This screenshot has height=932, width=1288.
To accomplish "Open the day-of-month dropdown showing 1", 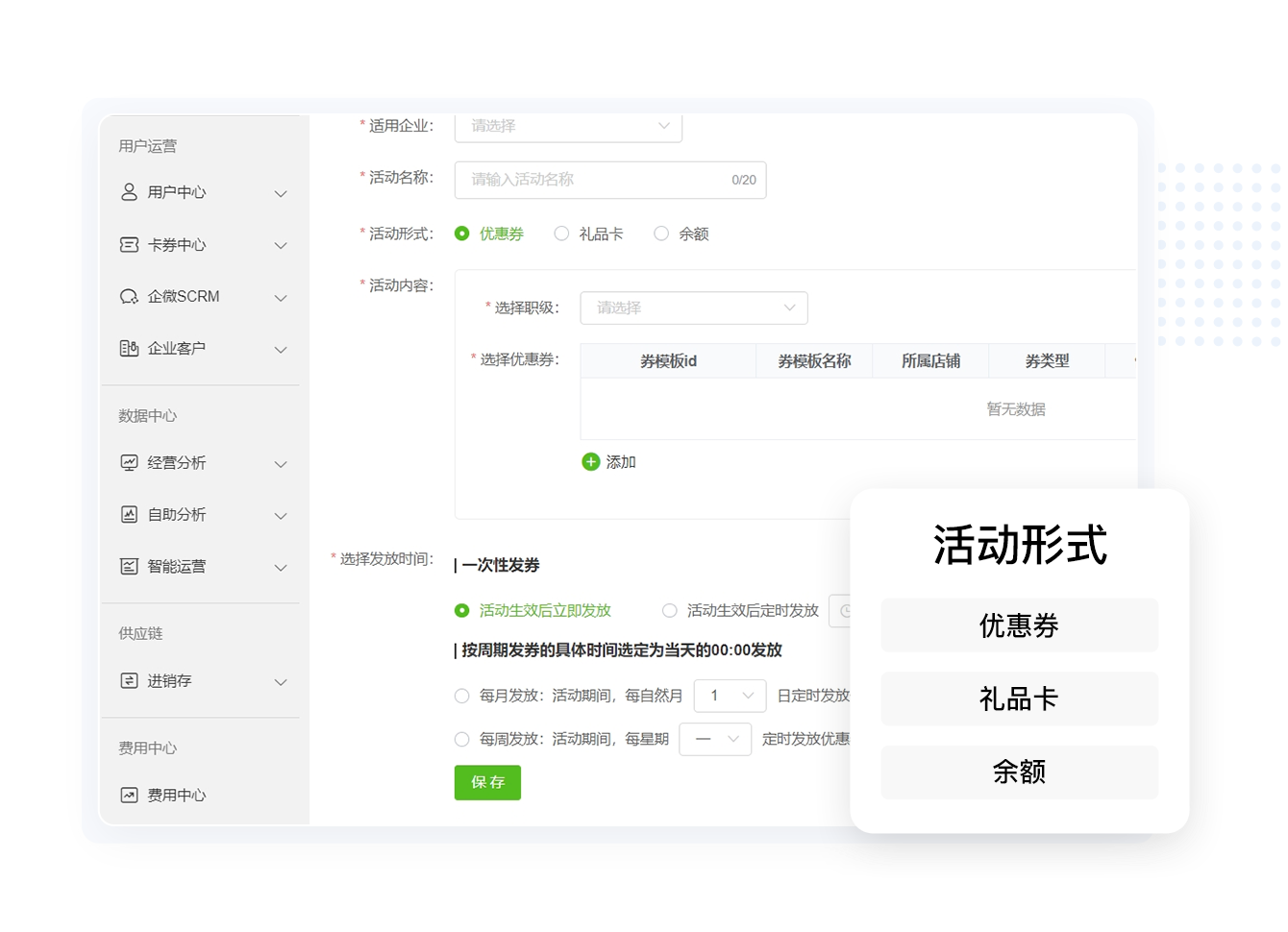I will 730,696.
